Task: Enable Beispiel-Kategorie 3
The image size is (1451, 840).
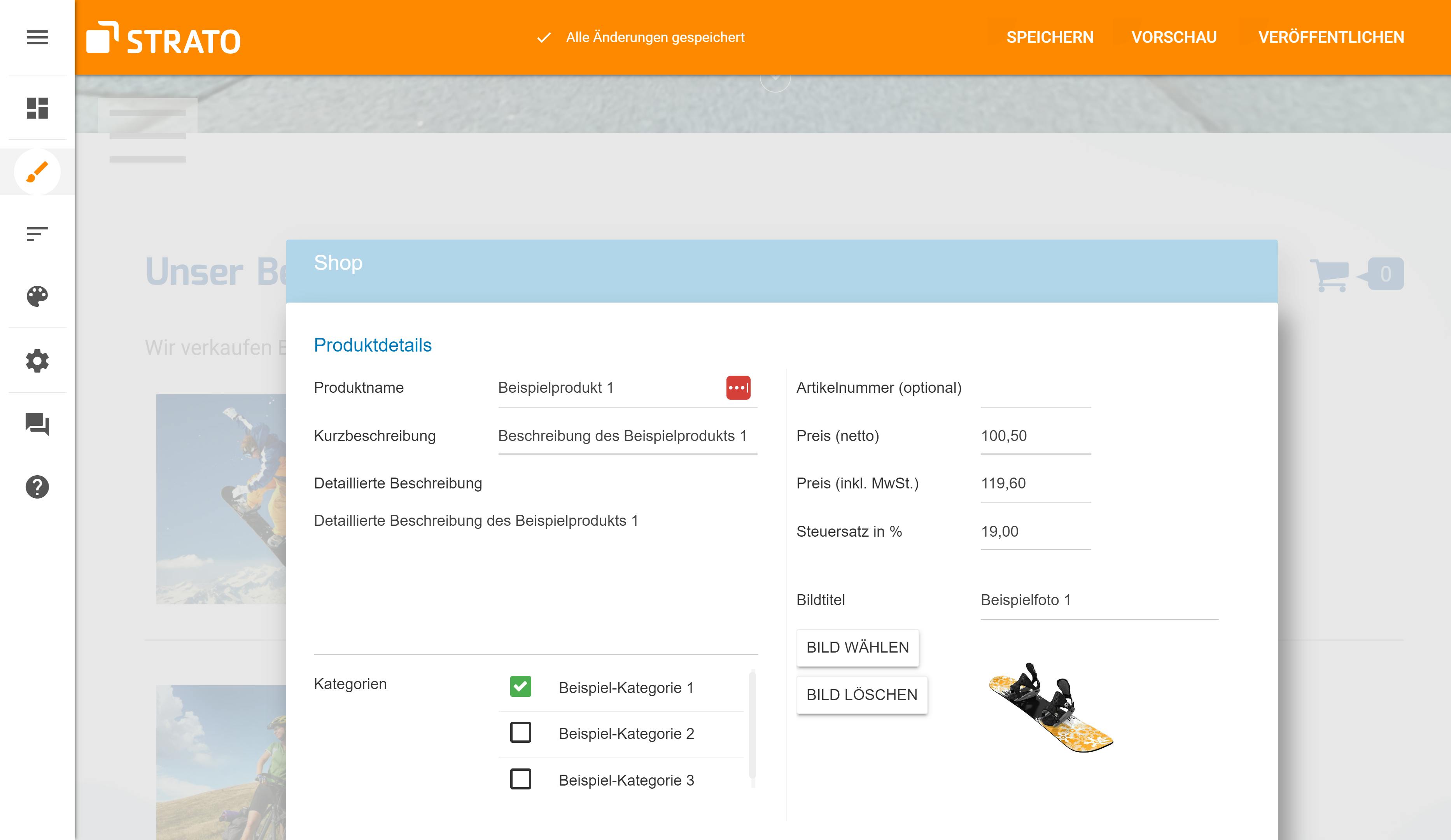Action: click(520, 780)
